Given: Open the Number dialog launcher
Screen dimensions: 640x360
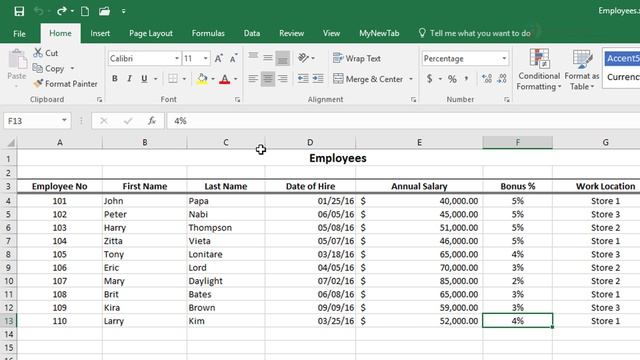Looking at the screenshot, I should [507, 100].
